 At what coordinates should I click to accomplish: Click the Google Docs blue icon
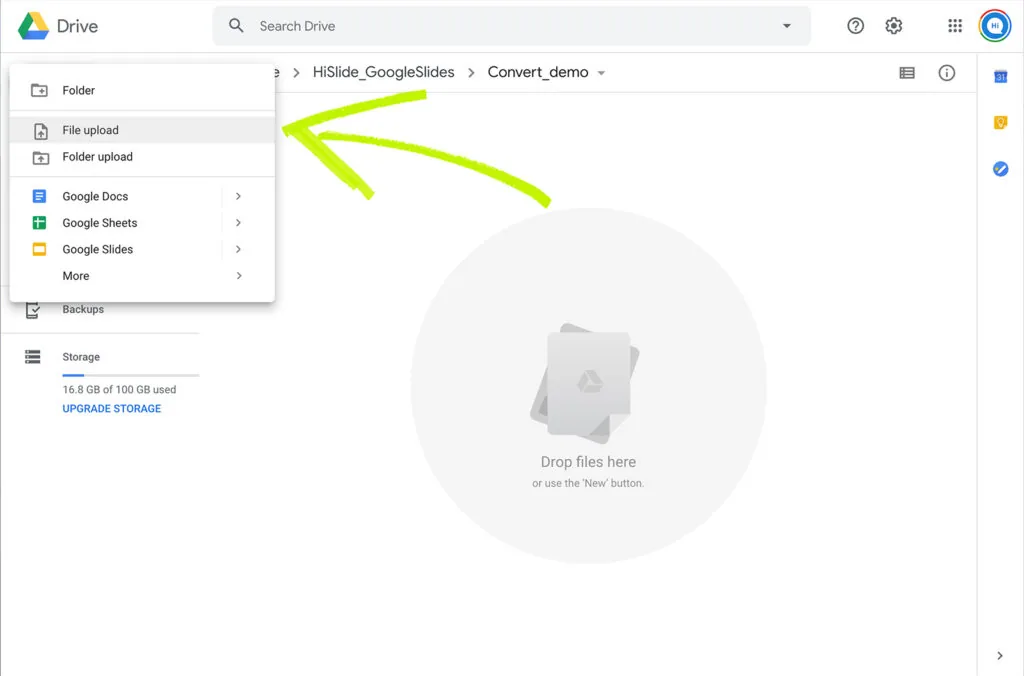click(x=39, y=196)
